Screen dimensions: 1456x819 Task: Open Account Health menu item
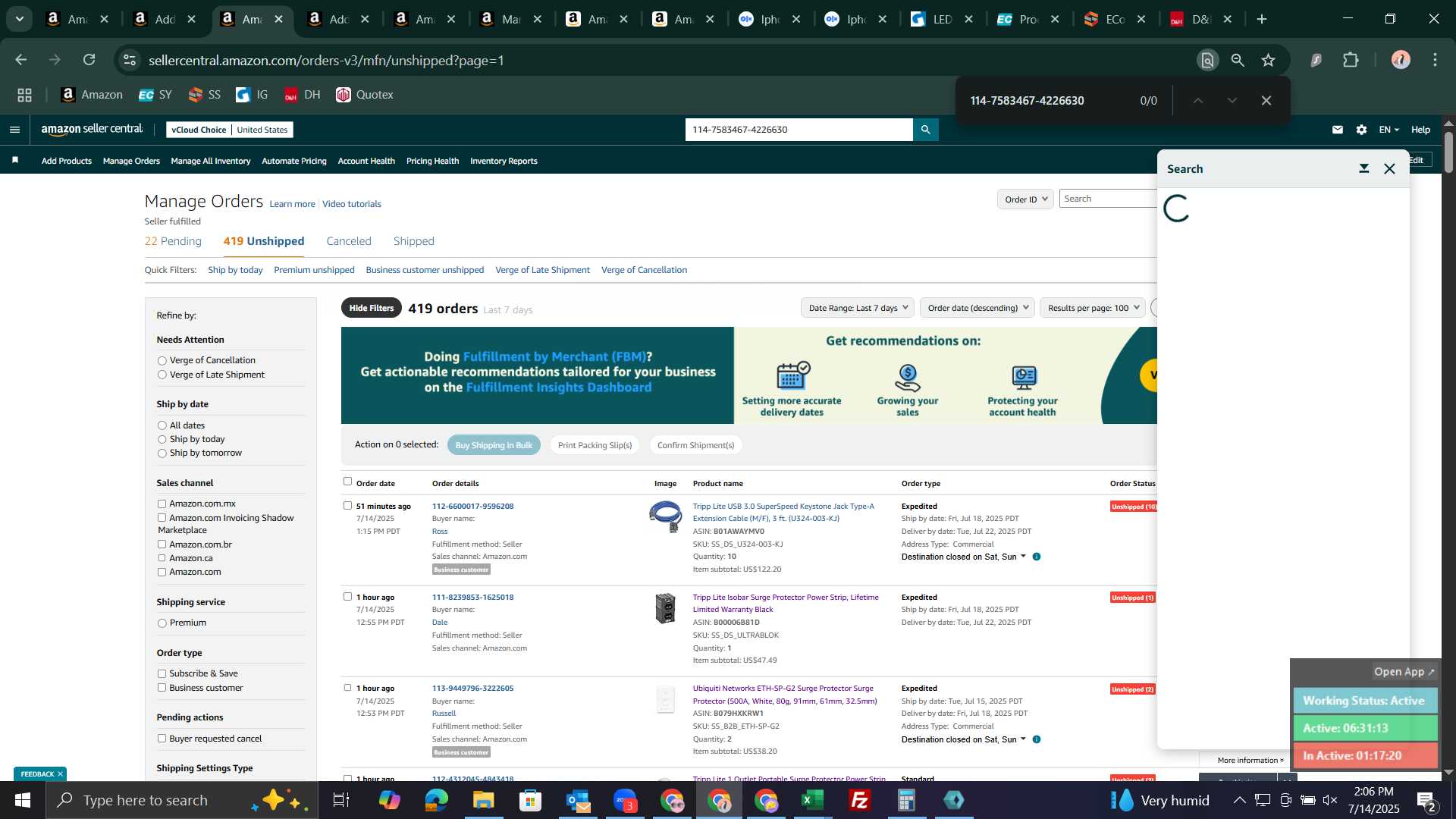click(366, 161)
